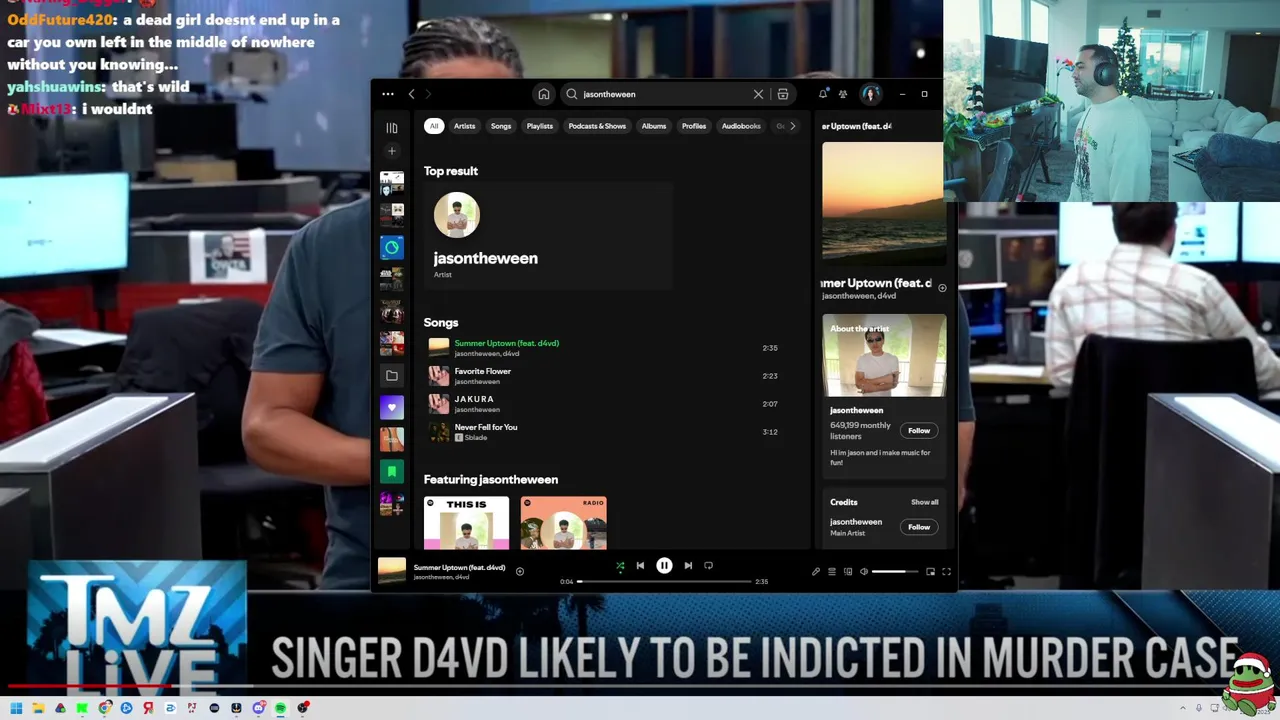1280x720 pixels.
Task: Open the mini player
Action: click(930, 572)
